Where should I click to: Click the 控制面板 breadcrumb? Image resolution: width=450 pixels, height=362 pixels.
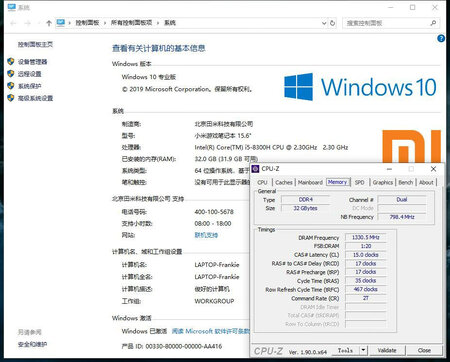pyautogui.click(x=87, y=23)
